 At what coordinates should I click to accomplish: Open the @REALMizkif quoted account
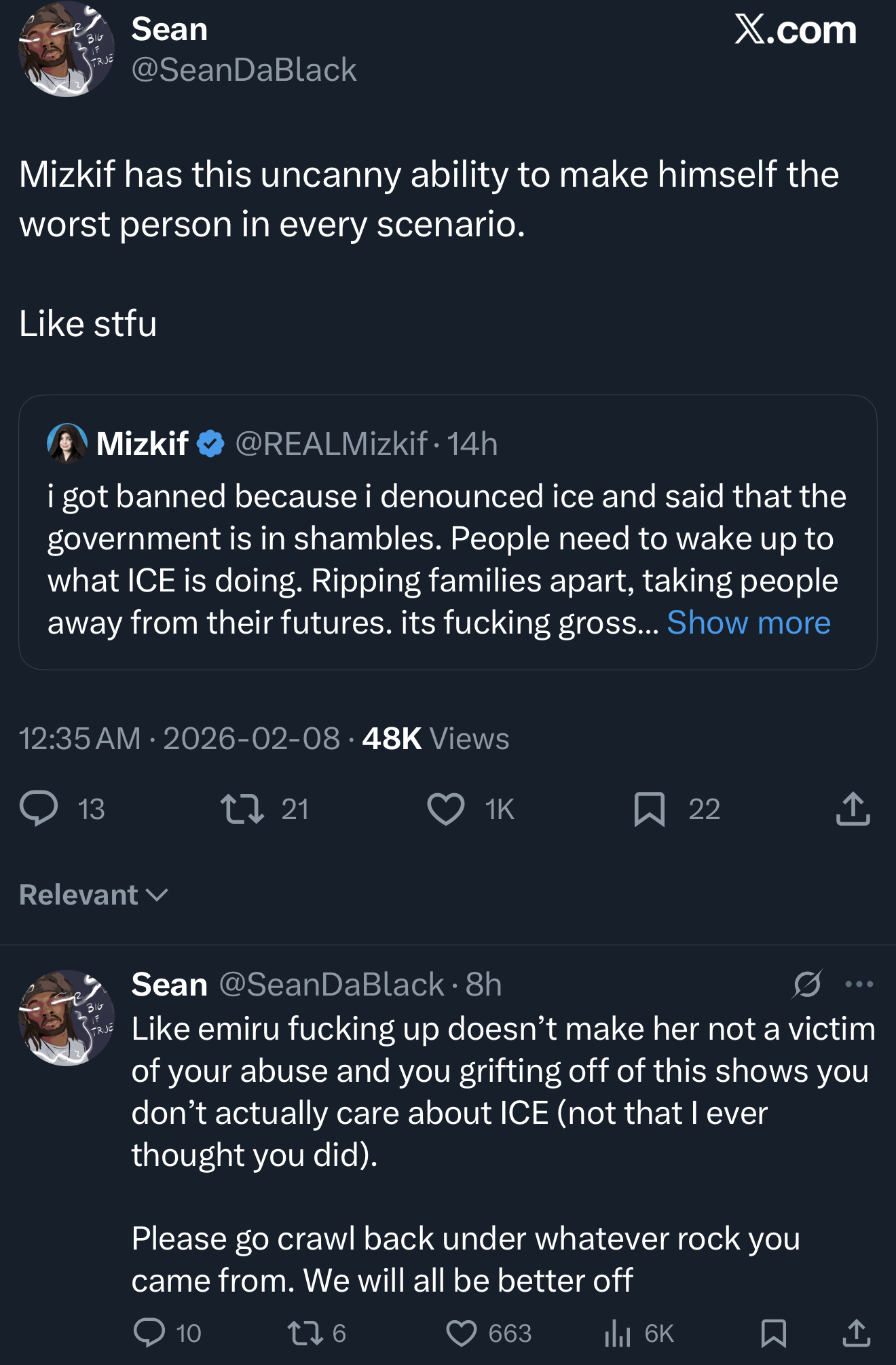[x=331, y=443]
